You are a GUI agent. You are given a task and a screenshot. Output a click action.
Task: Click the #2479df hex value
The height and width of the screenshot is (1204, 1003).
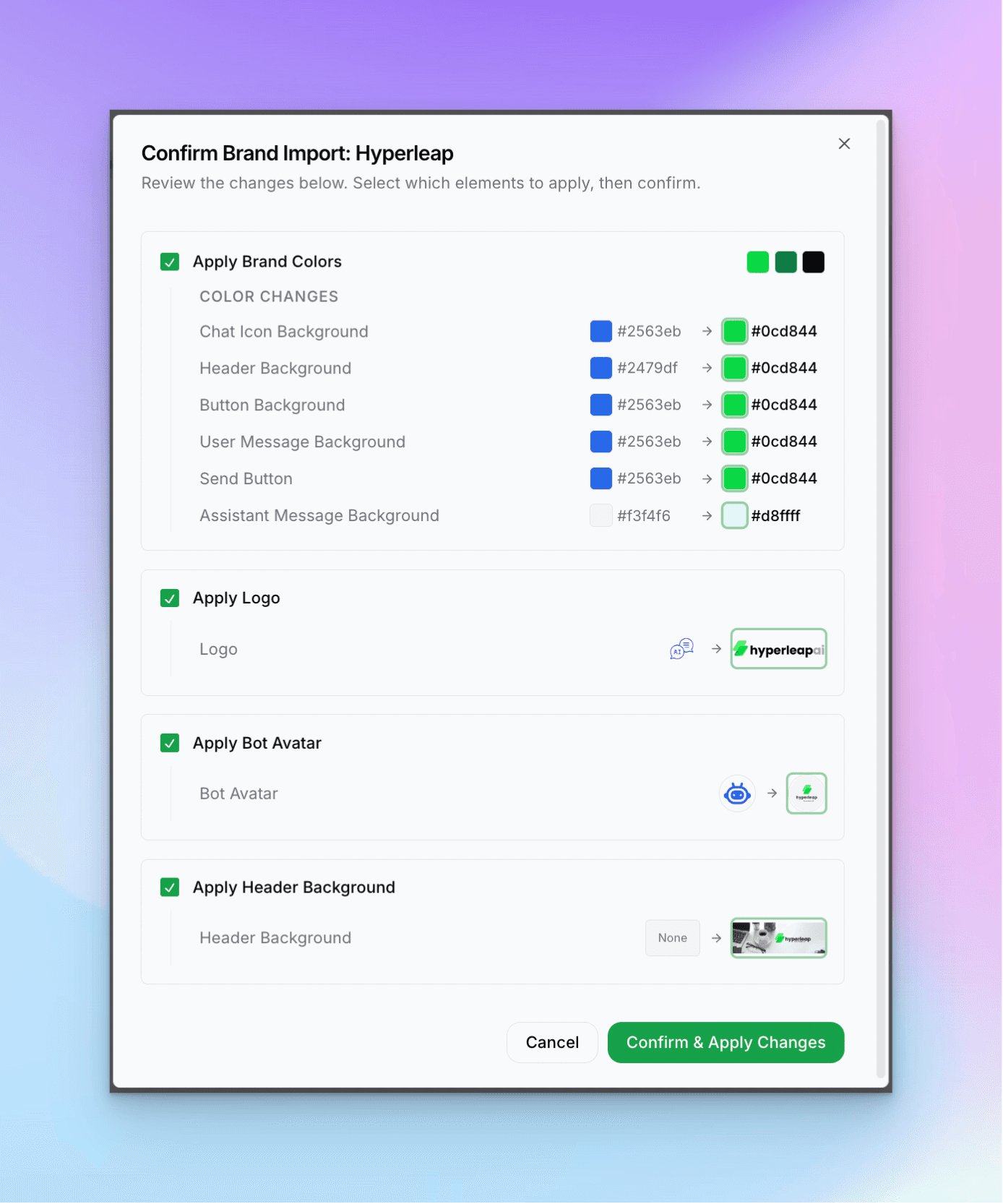click(x=647, y=368)
